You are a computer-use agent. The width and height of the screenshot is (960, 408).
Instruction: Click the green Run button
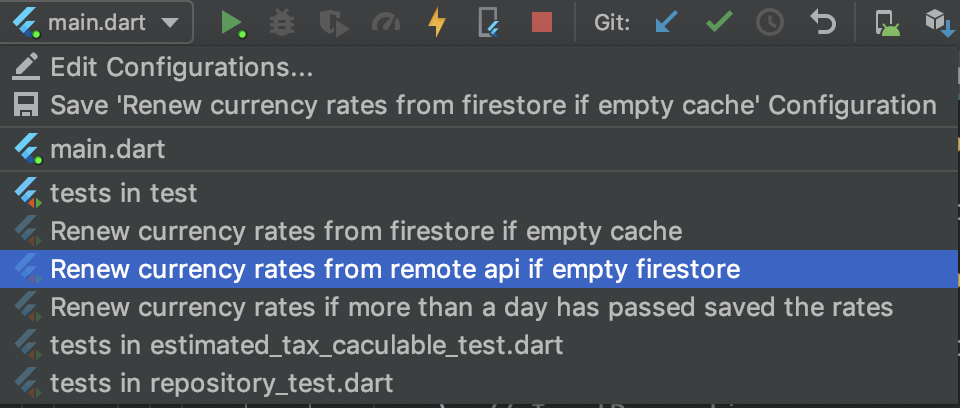232,23
